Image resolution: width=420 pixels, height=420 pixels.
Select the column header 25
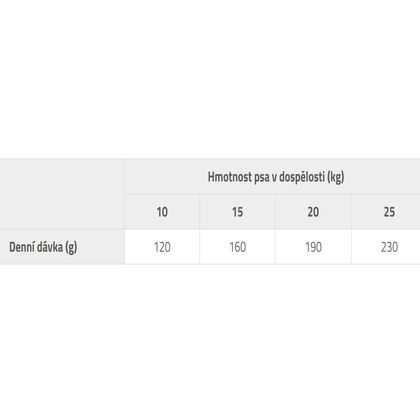[389, 212]
